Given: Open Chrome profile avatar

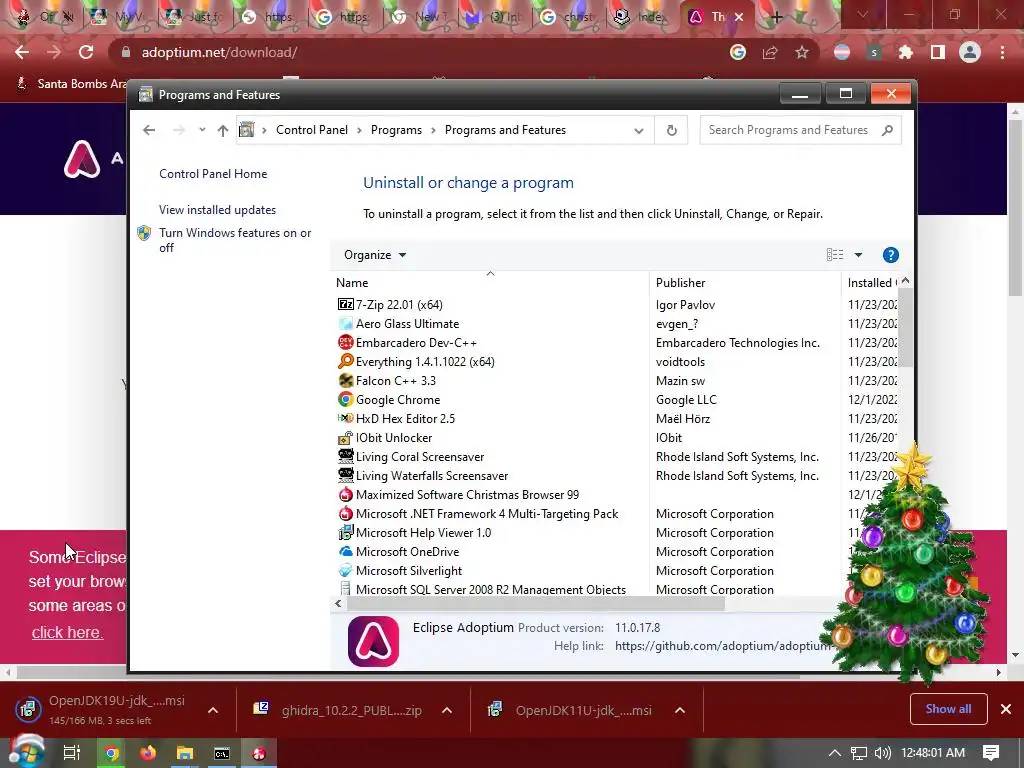Looking at the screenshot, I should tap(970, 52).
